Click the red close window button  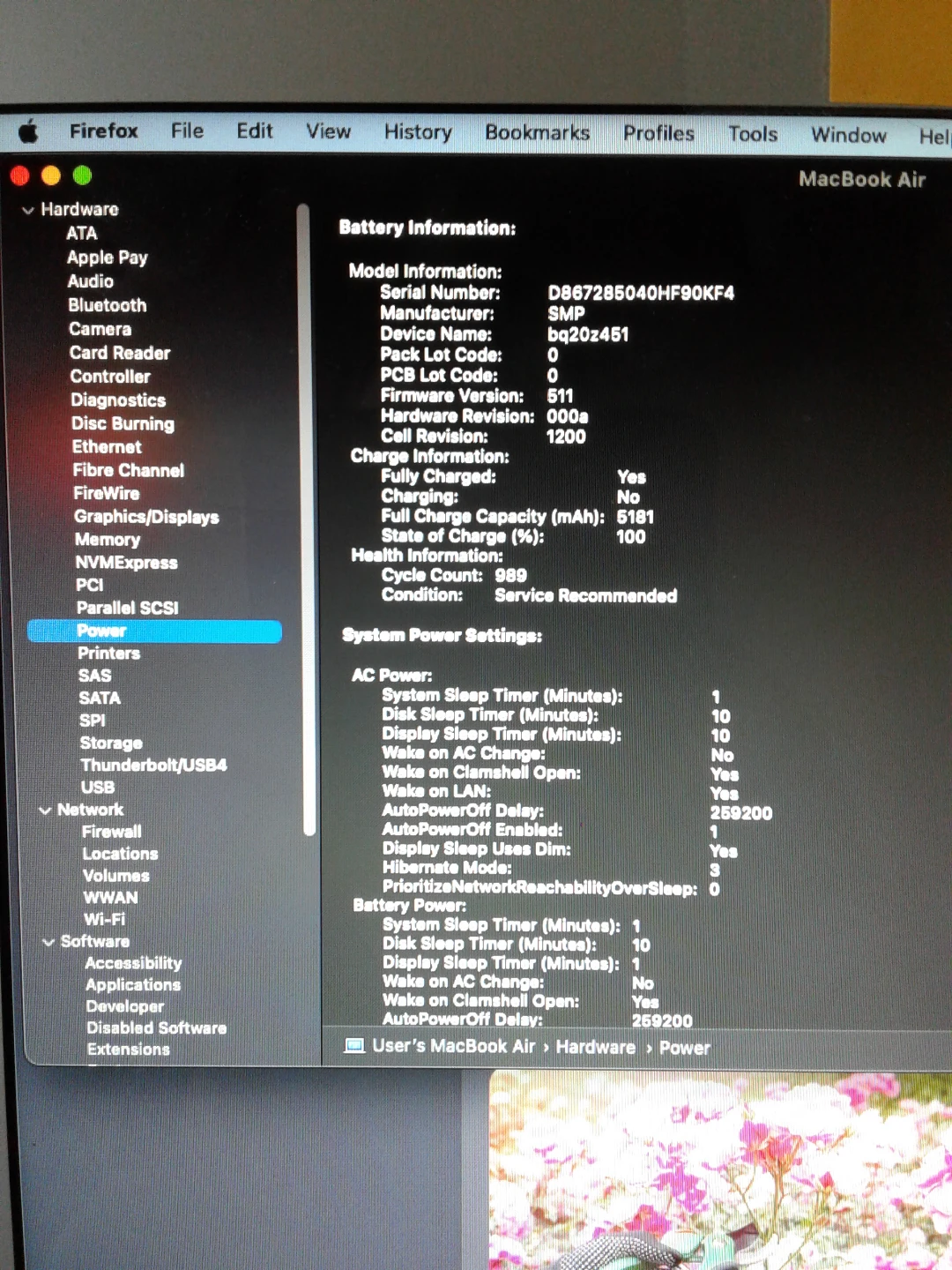pyautogui.click(x=19, y=176)
